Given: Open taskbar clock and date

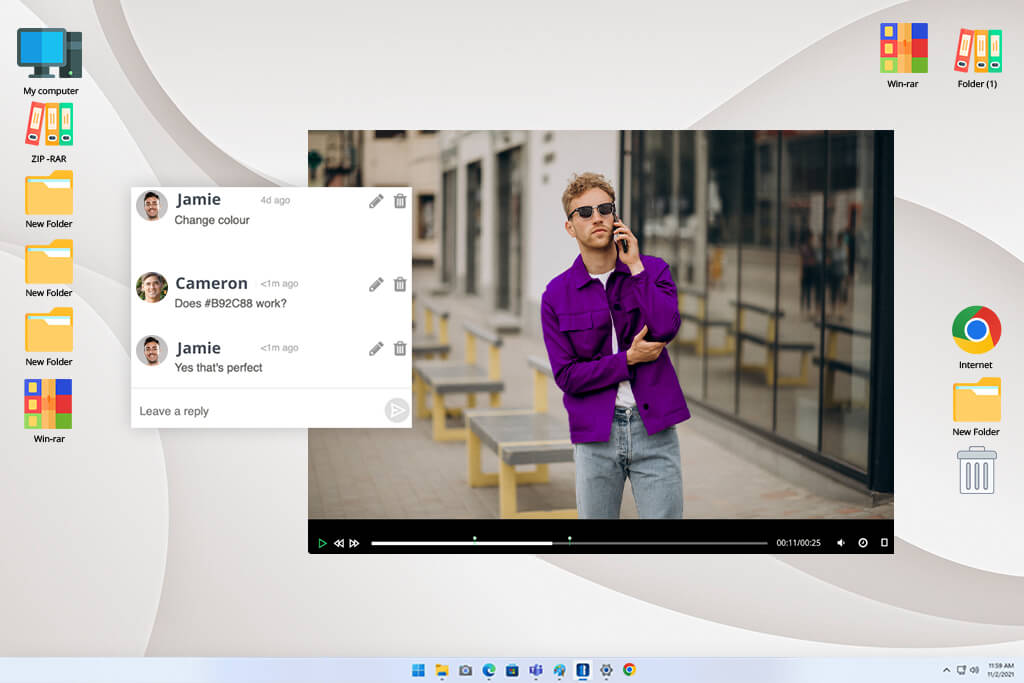Looking at the screenshot, I should tap(1000, 670).
